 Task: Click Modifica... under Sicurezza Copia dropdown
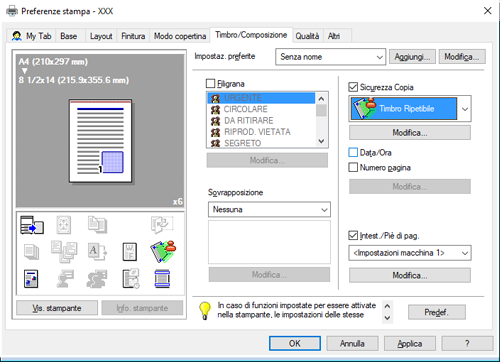410,133
